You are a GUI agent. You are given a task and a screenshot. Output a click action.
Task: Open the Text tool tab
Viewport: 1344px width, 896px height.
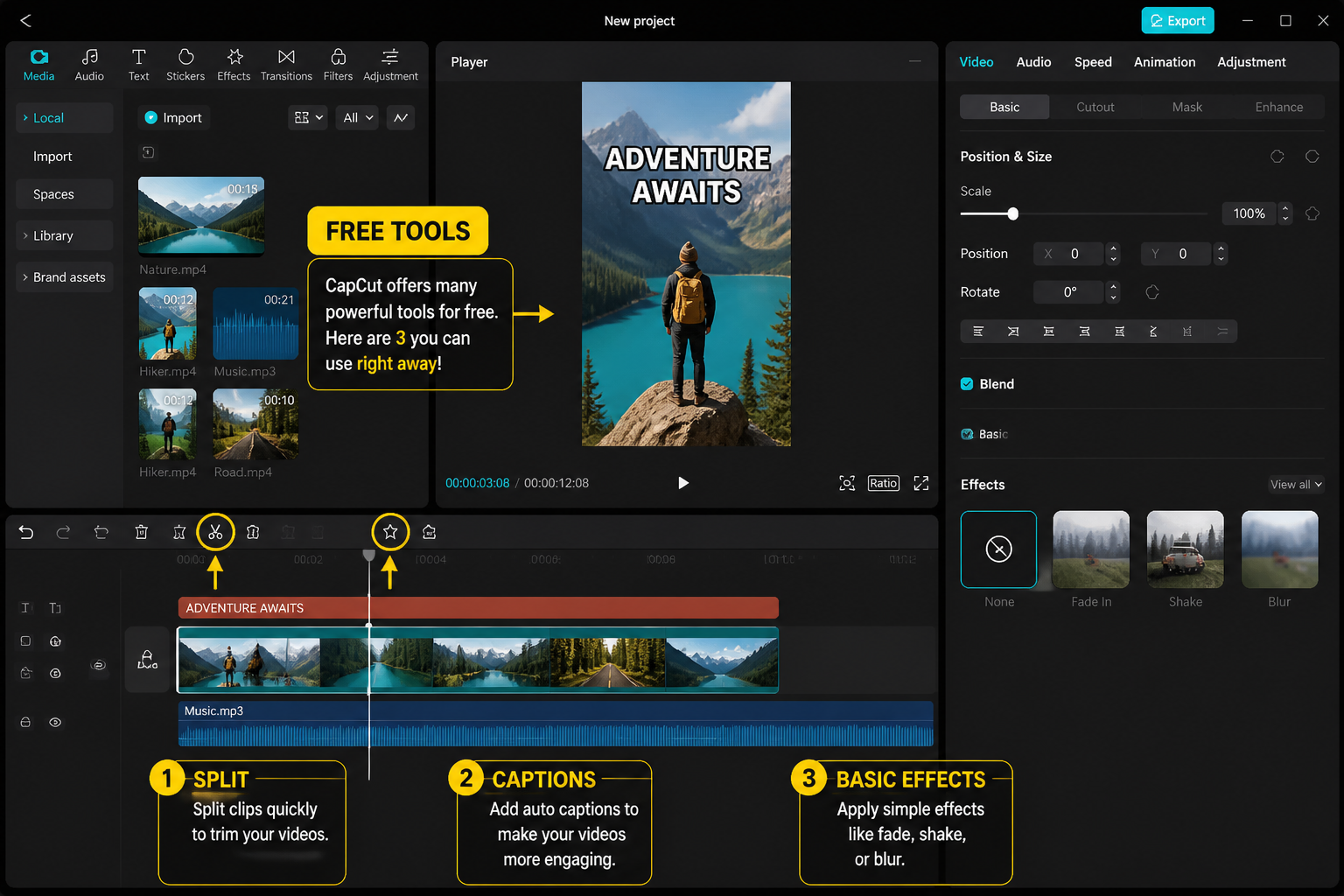point(138,66)
